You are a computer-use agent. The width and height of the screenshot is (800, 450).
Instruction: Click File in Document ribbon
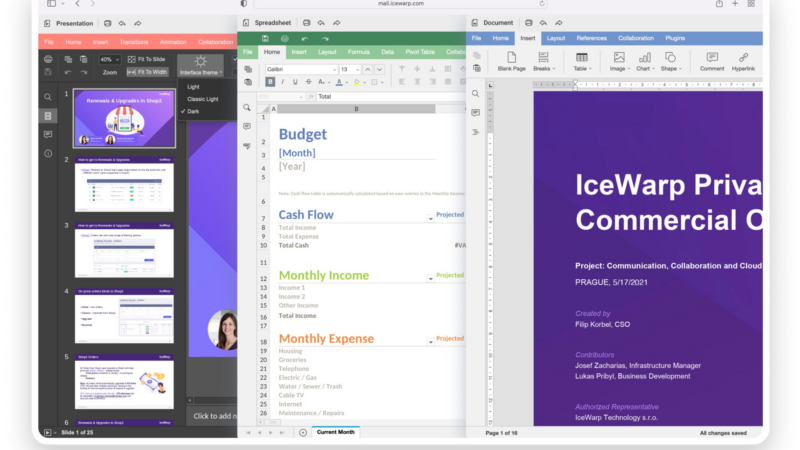pyautogui.click(x=476, y=38)
